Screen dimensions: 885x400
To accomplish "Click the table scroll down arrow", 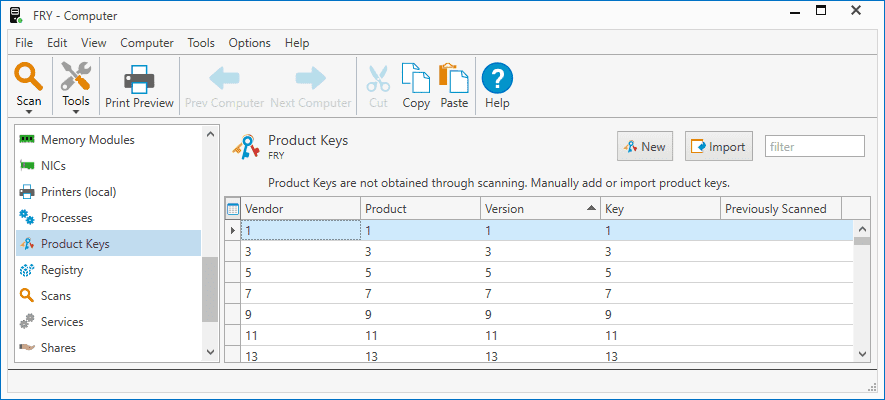I will (x=862, y=353).
